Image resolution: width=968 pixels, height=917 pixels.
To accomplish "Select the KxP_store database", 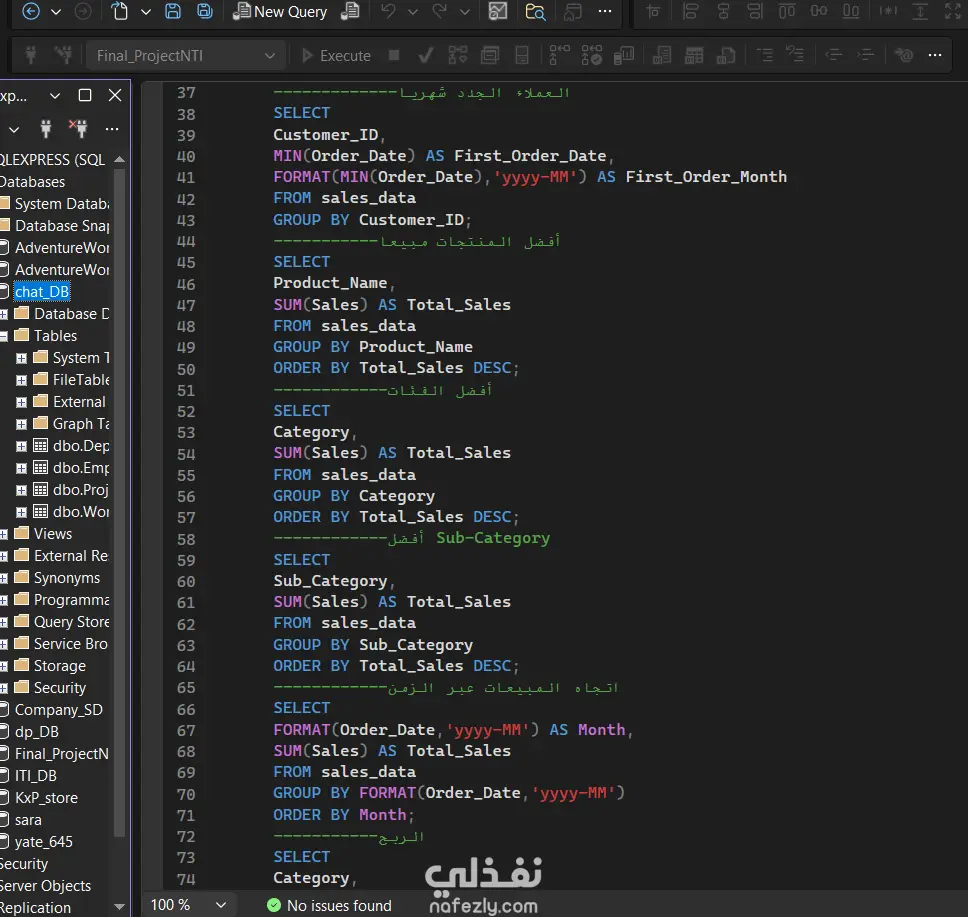I will (46, 798).
